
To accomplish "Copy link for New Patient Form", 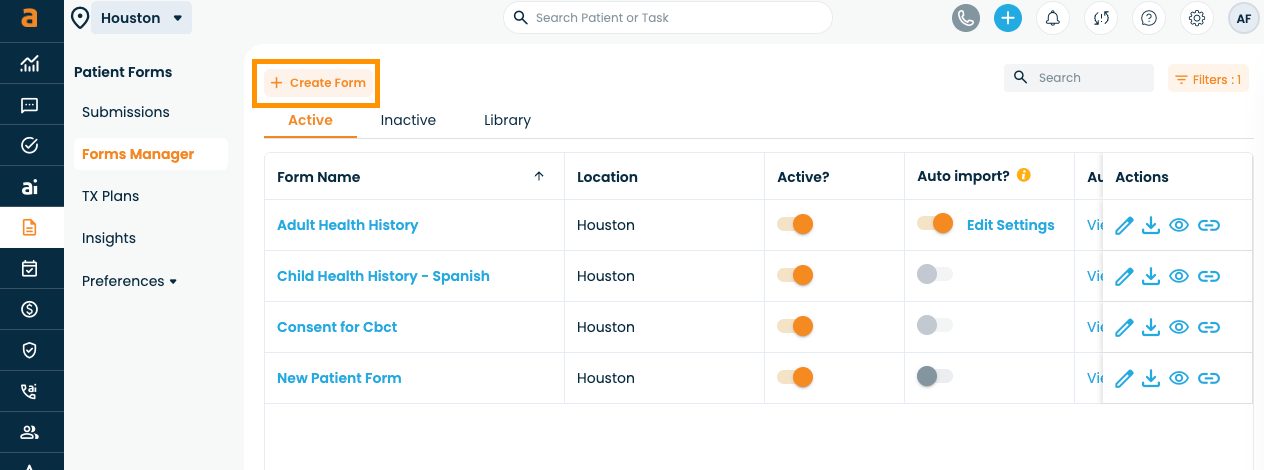I will (1209, 378).
